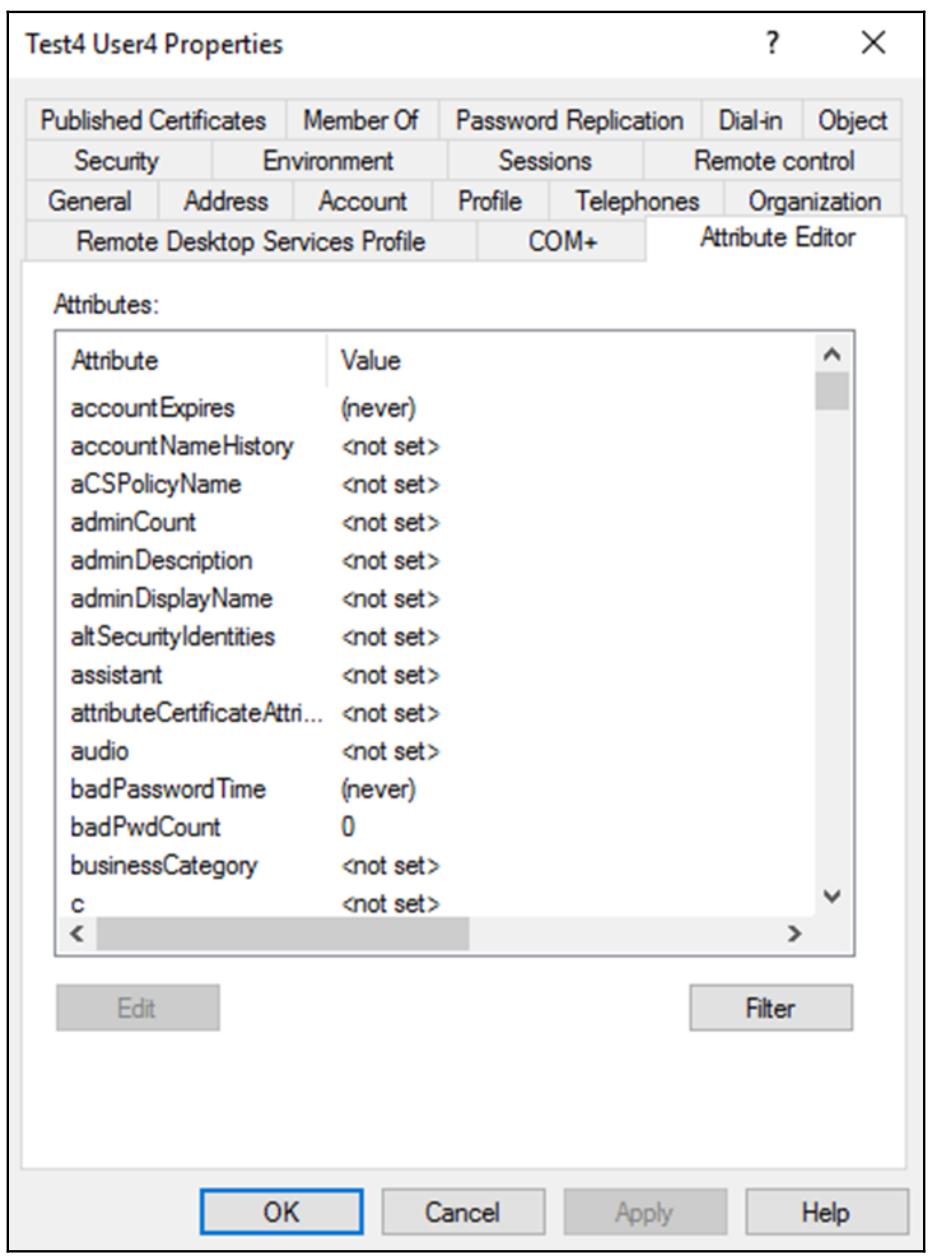Open the Security tab
The image size is (931, 1260).
pyautogui.click(x=116, y=160)
